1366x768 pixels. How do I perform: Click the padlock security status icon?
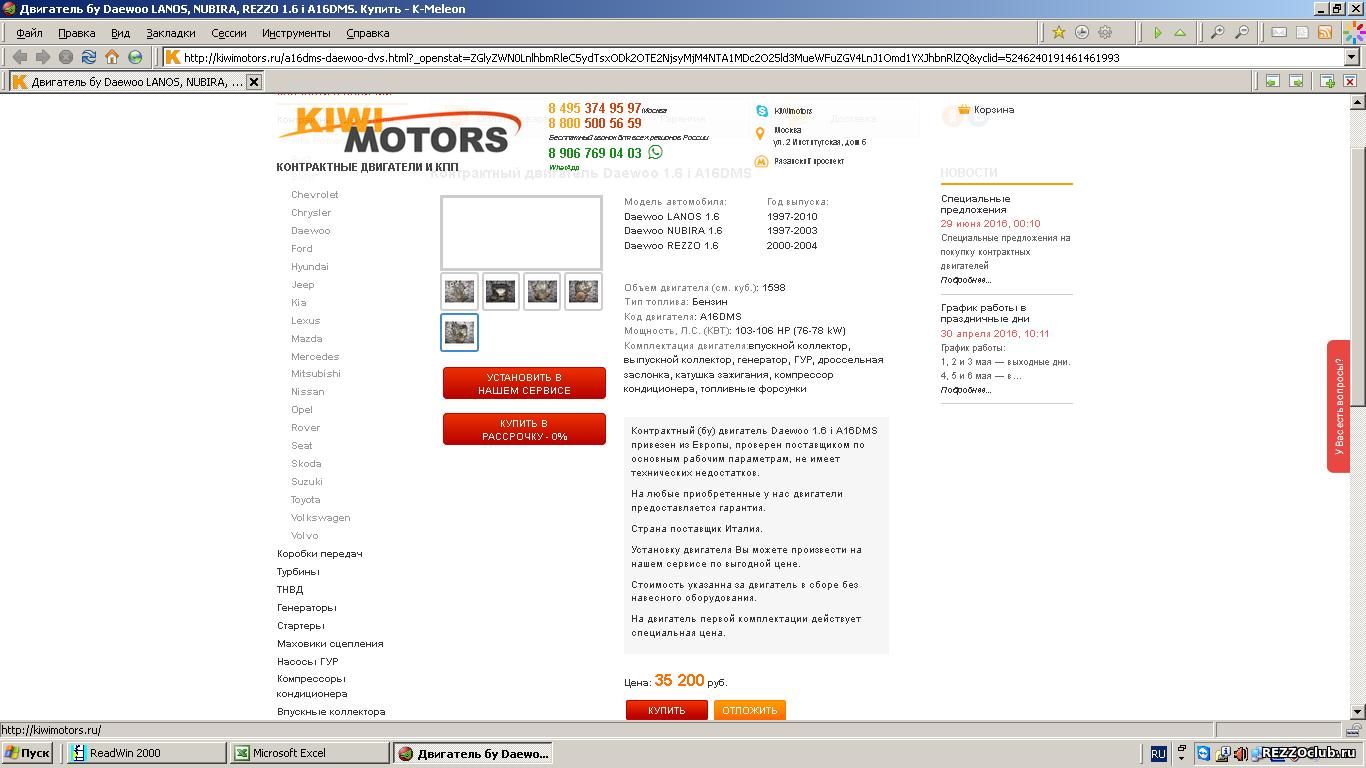[x=1352, y=730]
